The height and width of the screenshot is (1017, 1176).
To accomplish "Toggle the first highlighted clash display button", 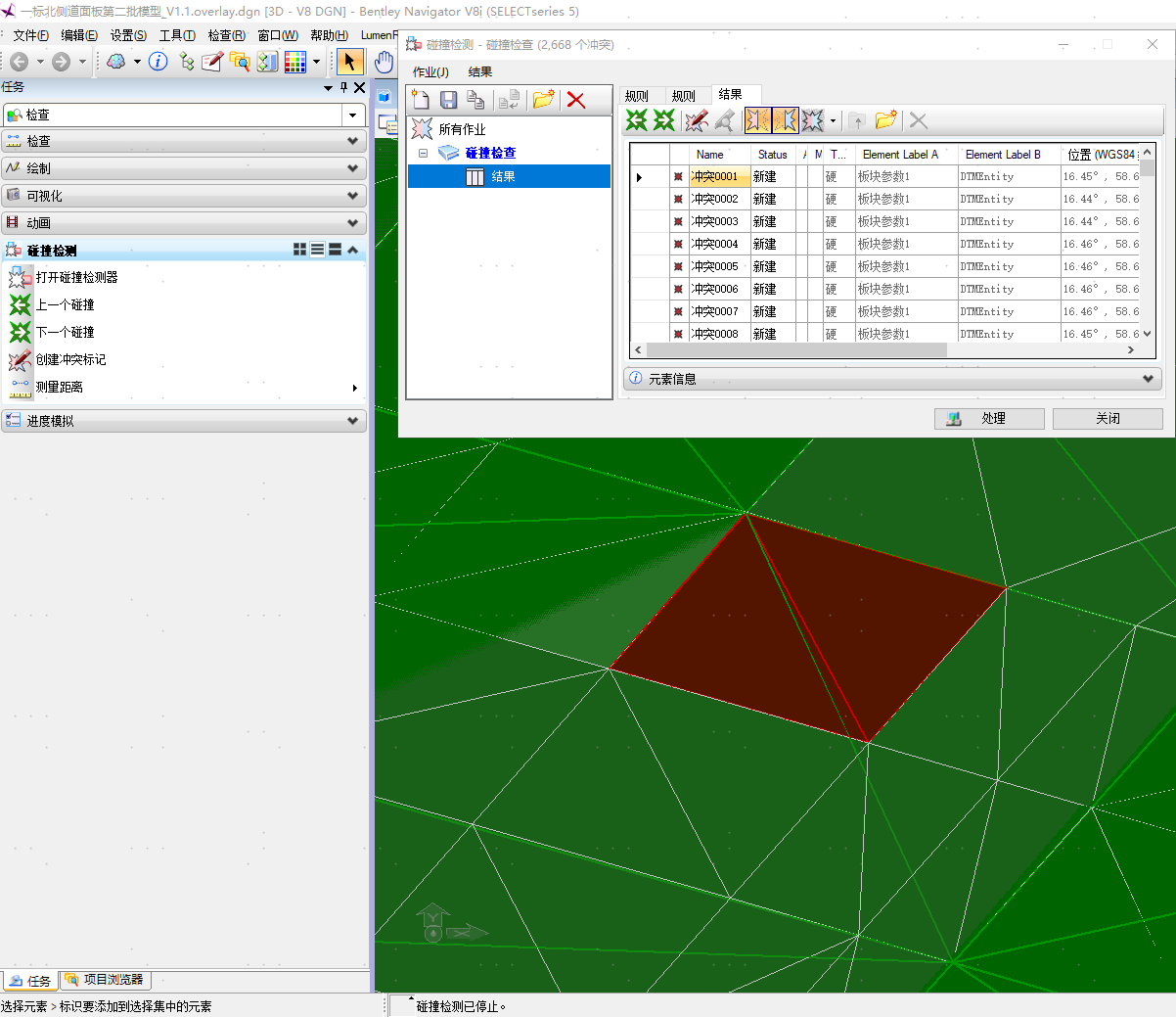I will pyautogui.click(x=757, y=120).
